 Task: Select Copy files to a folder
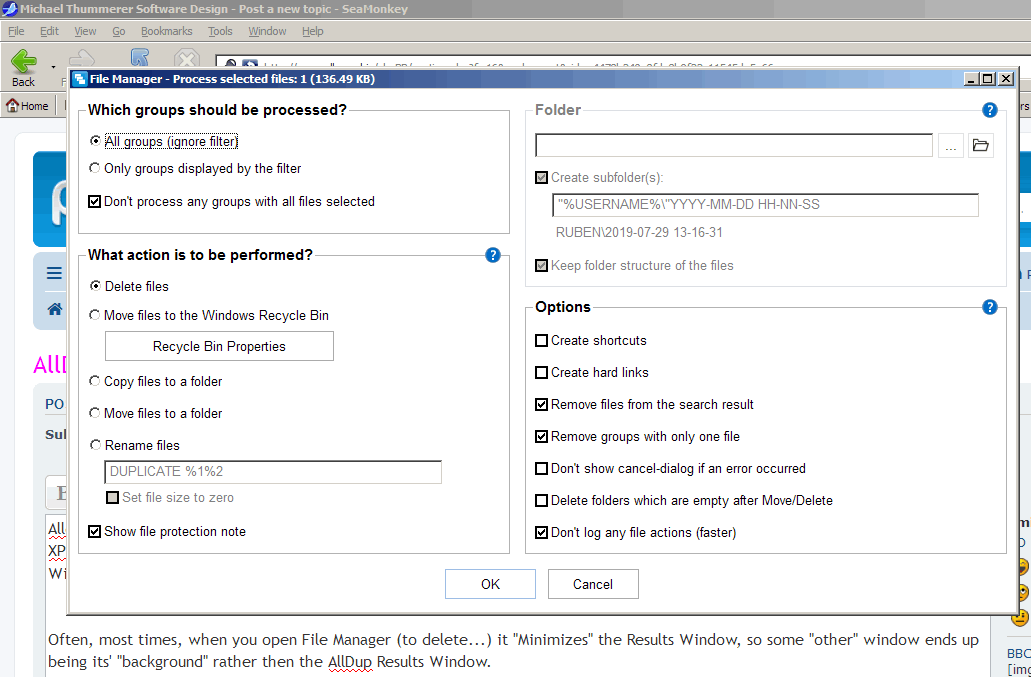(x=95, y=382)
